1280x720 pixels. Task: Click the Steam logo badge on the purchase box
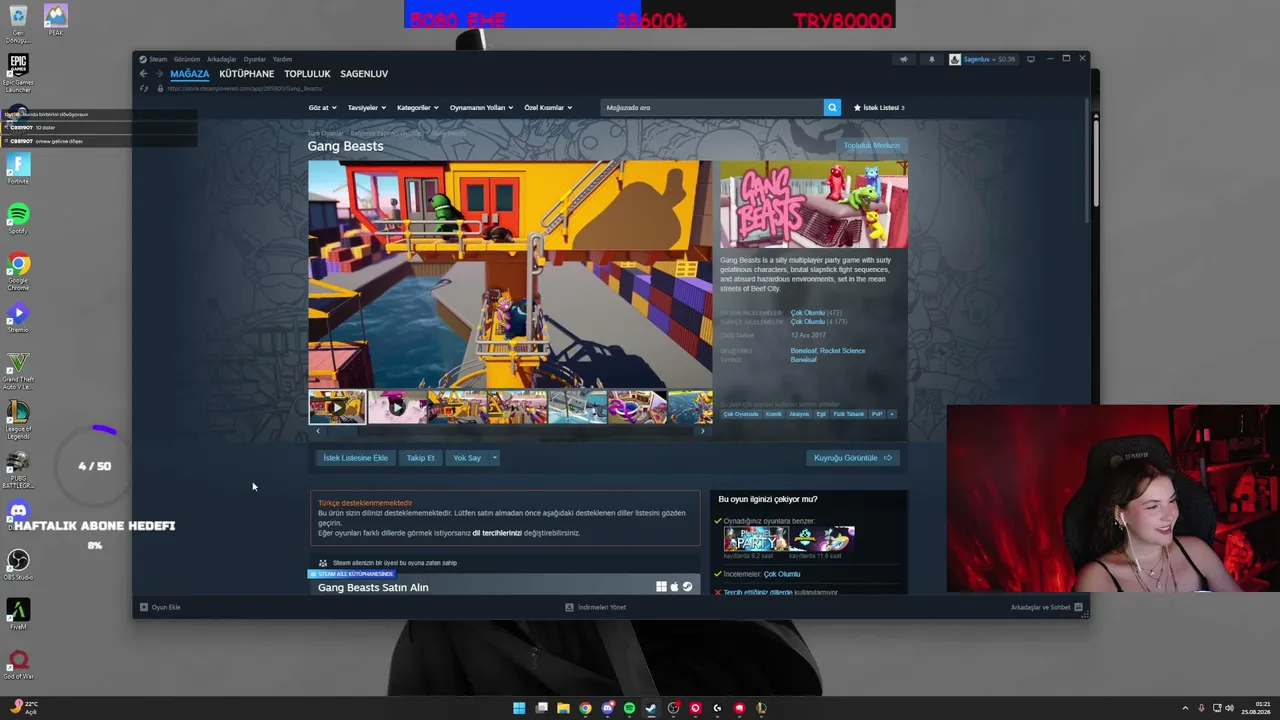[687, 587]
